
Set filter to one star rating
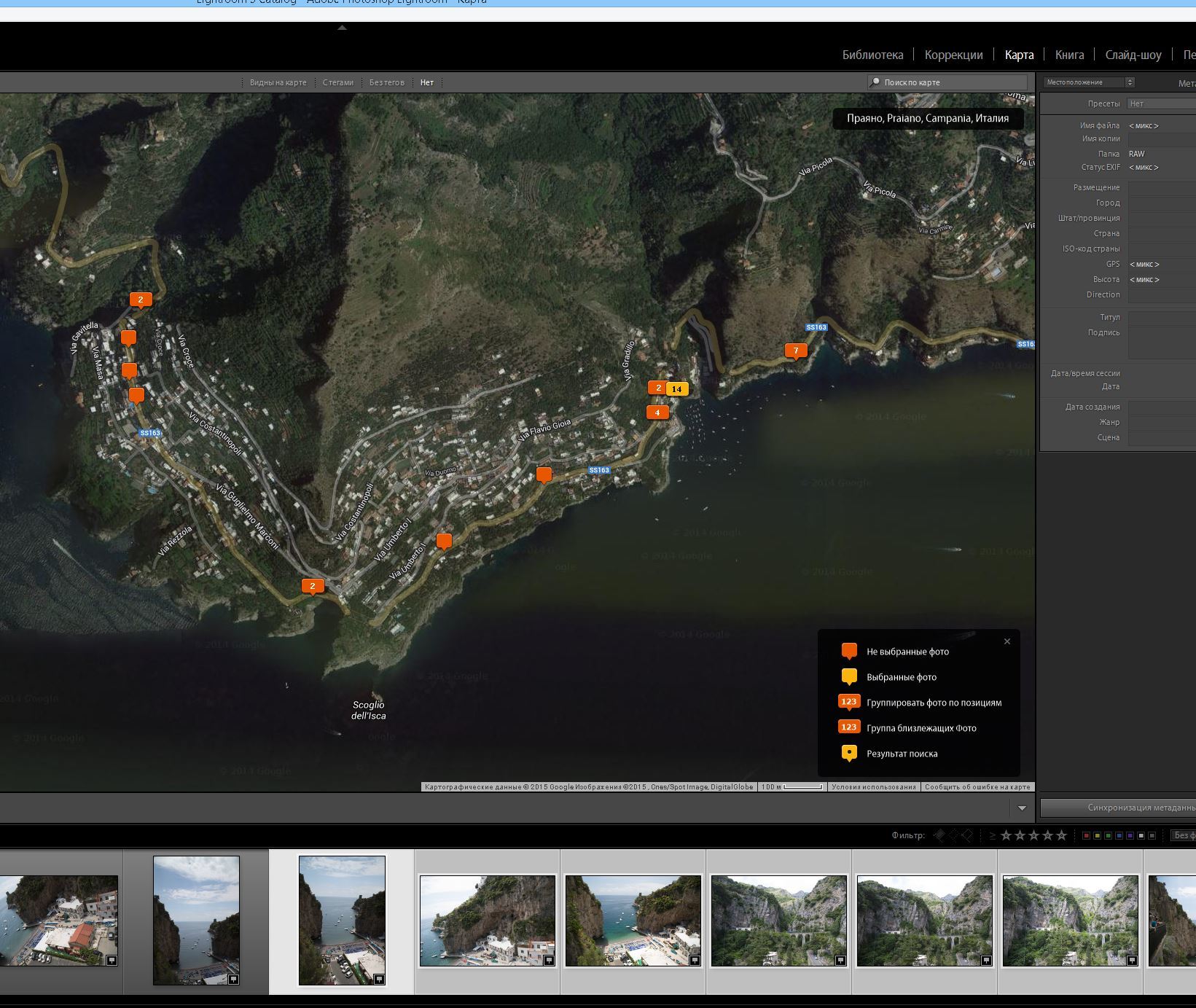1007,835
